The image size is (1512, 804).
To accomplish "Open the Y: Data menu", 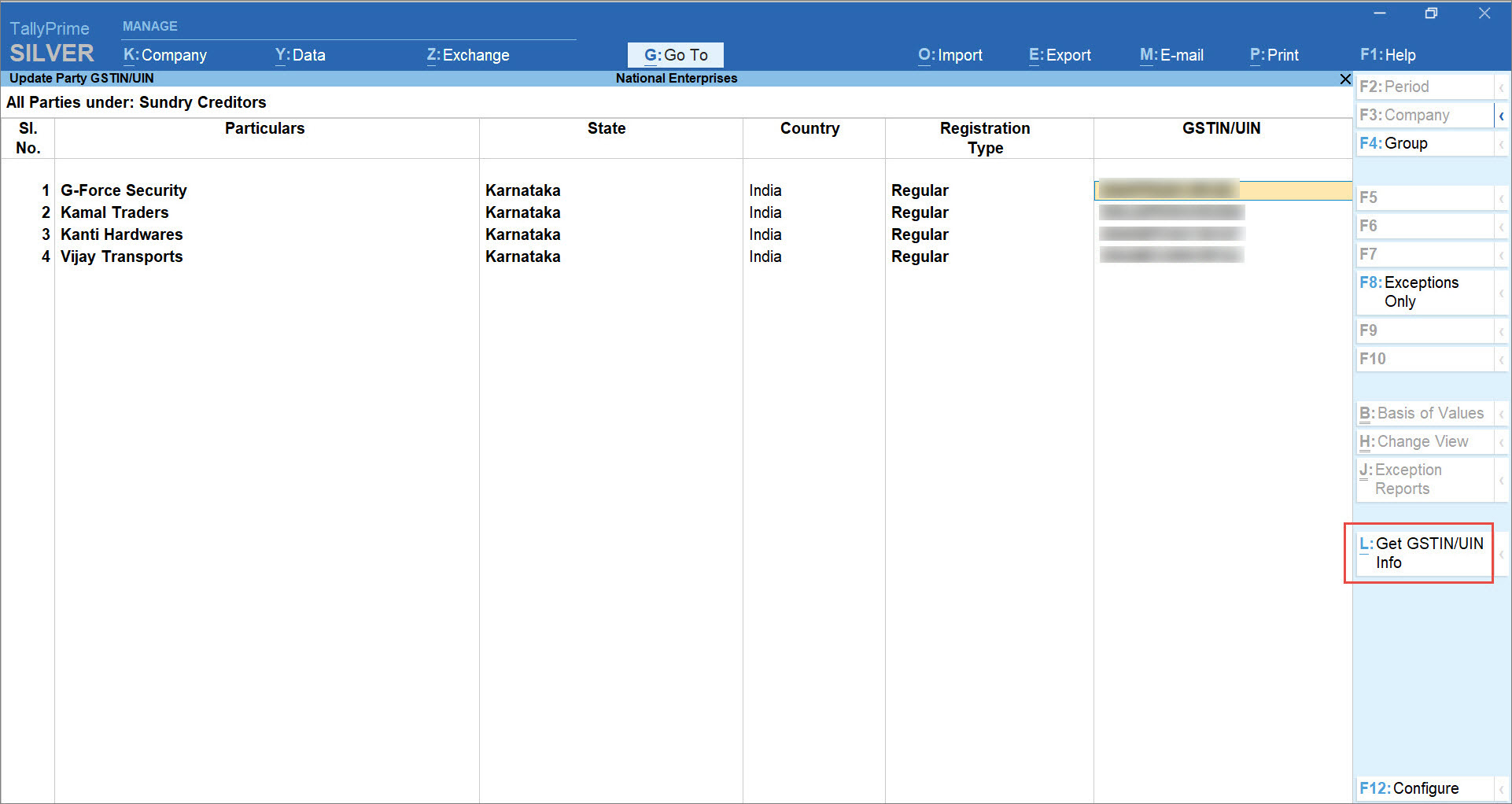I will pos(300,55).
